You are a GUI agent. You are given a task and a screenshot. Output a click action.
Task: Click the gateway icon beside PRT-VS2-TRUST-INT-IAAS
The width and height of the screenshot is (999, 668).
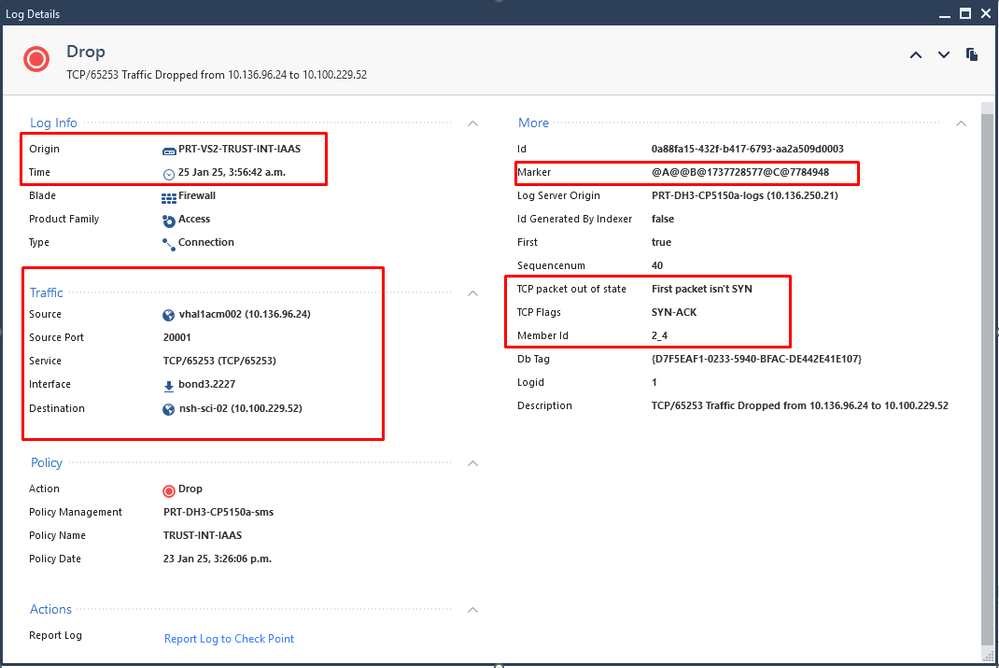[x=169, y=150]
